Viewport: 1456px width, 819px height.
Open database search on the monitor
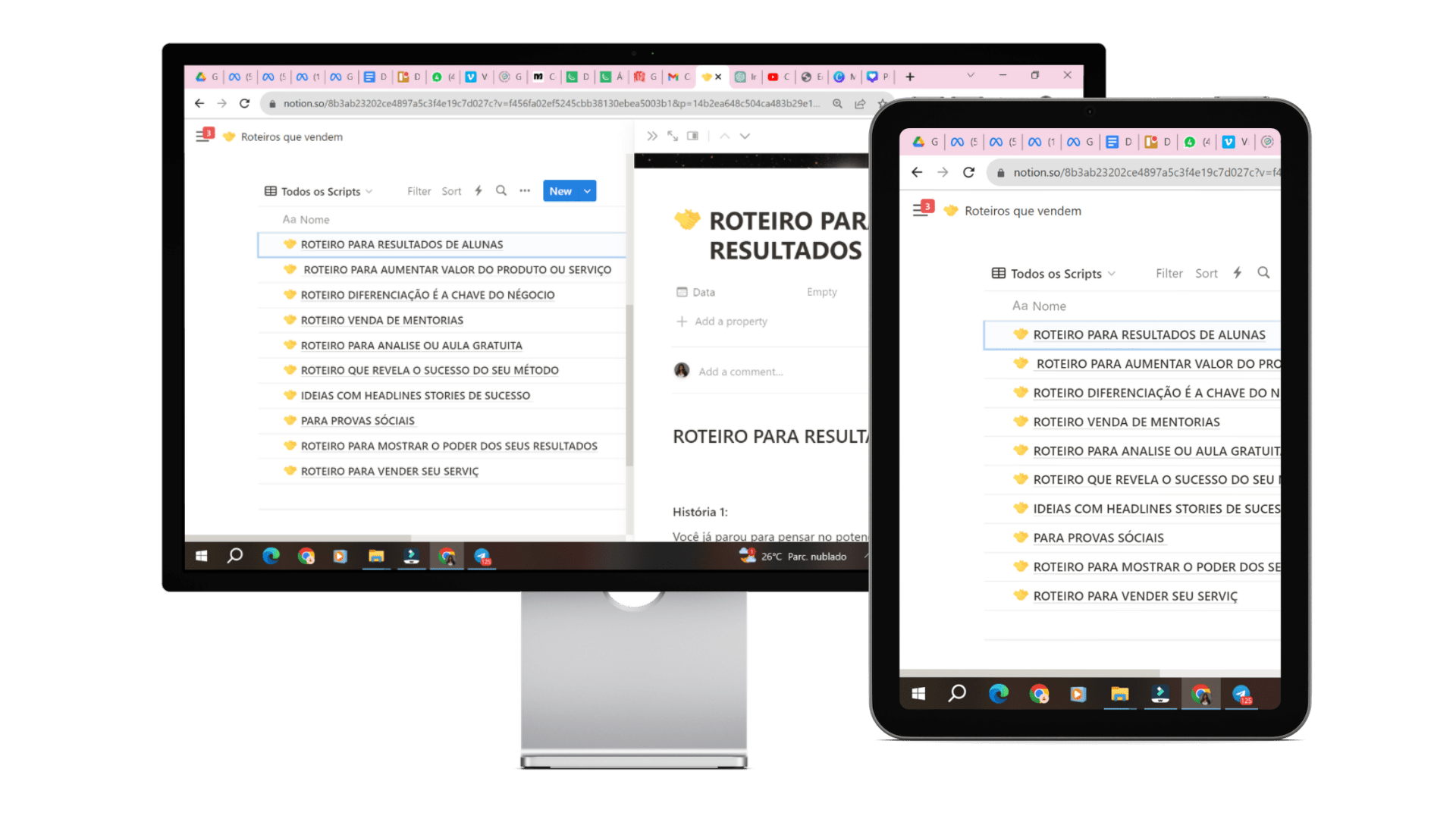tap(501, 191)
